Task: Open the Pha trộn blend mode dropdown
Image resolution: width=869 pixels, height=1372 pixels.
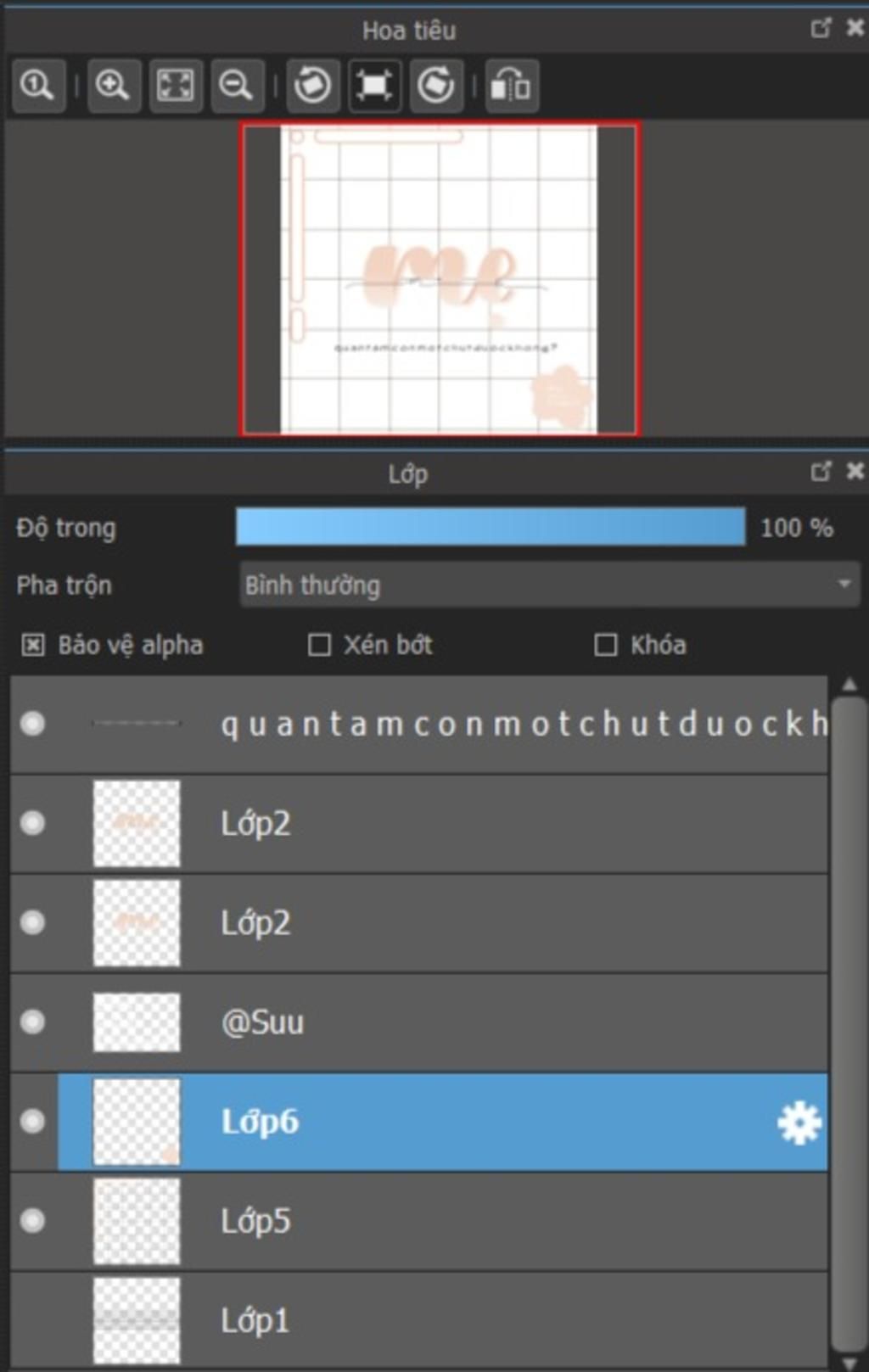Action: point(550,585)
